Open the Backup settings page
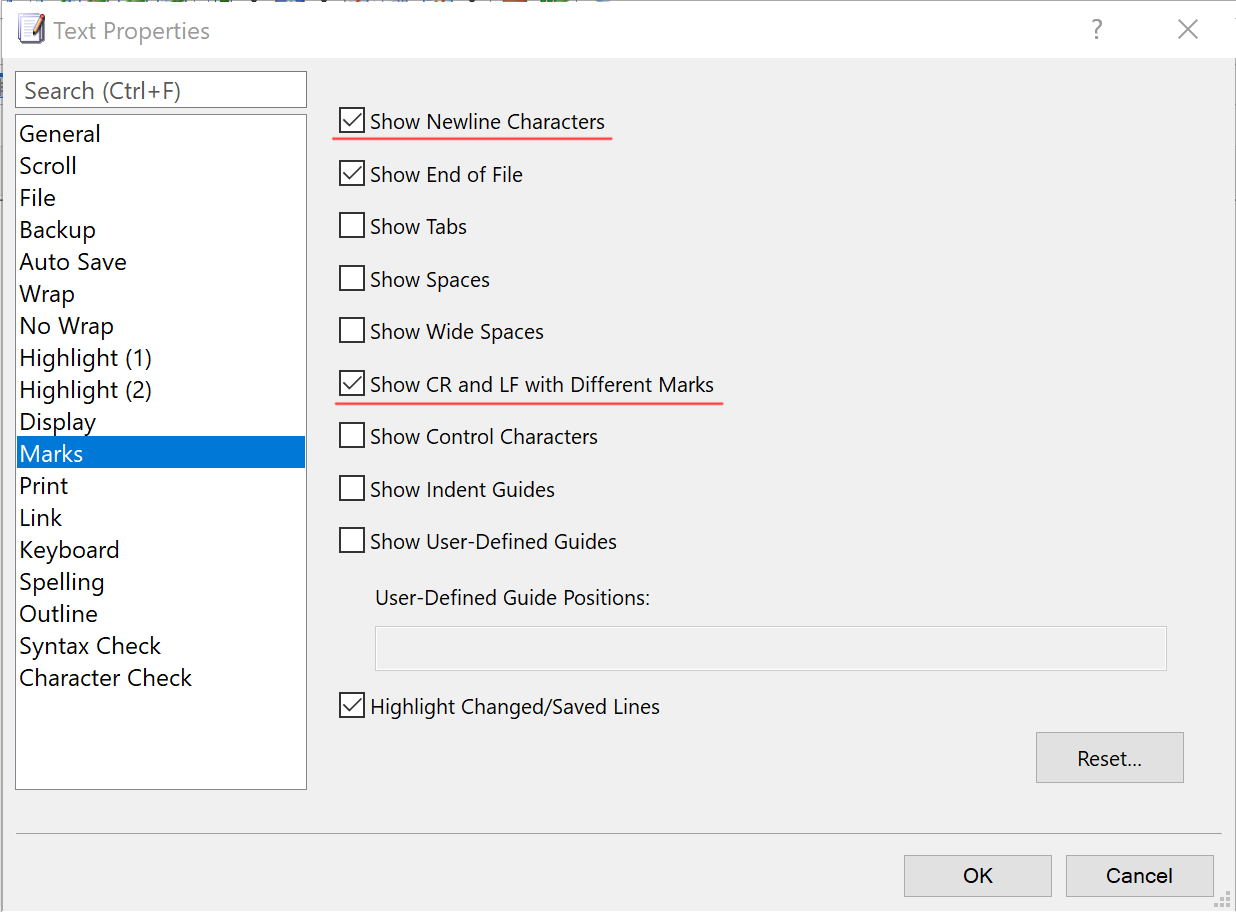The image size is (1236, 912). click(161, 230)
